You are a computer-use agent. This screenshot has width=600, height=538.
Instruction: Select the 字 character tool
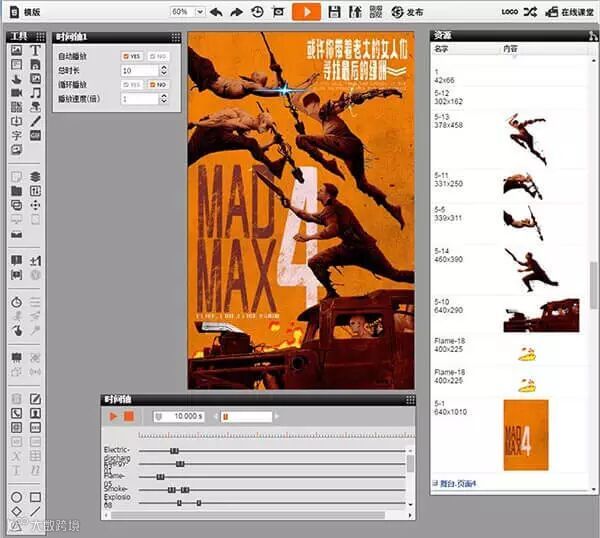(x=16, y=135)
